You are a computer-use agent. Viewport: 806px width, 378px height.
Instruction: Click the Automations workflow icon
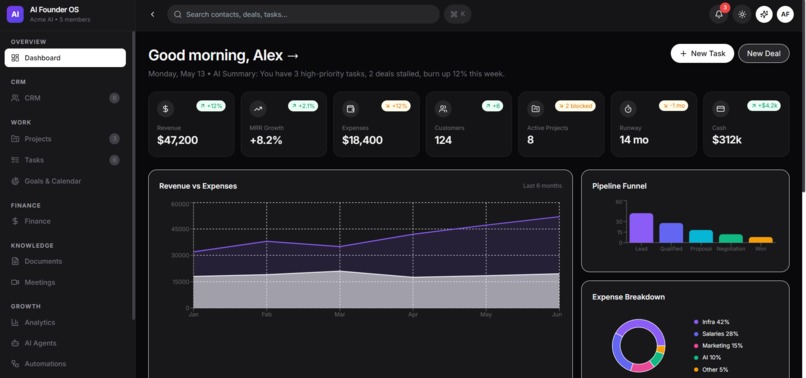[15, 364]
